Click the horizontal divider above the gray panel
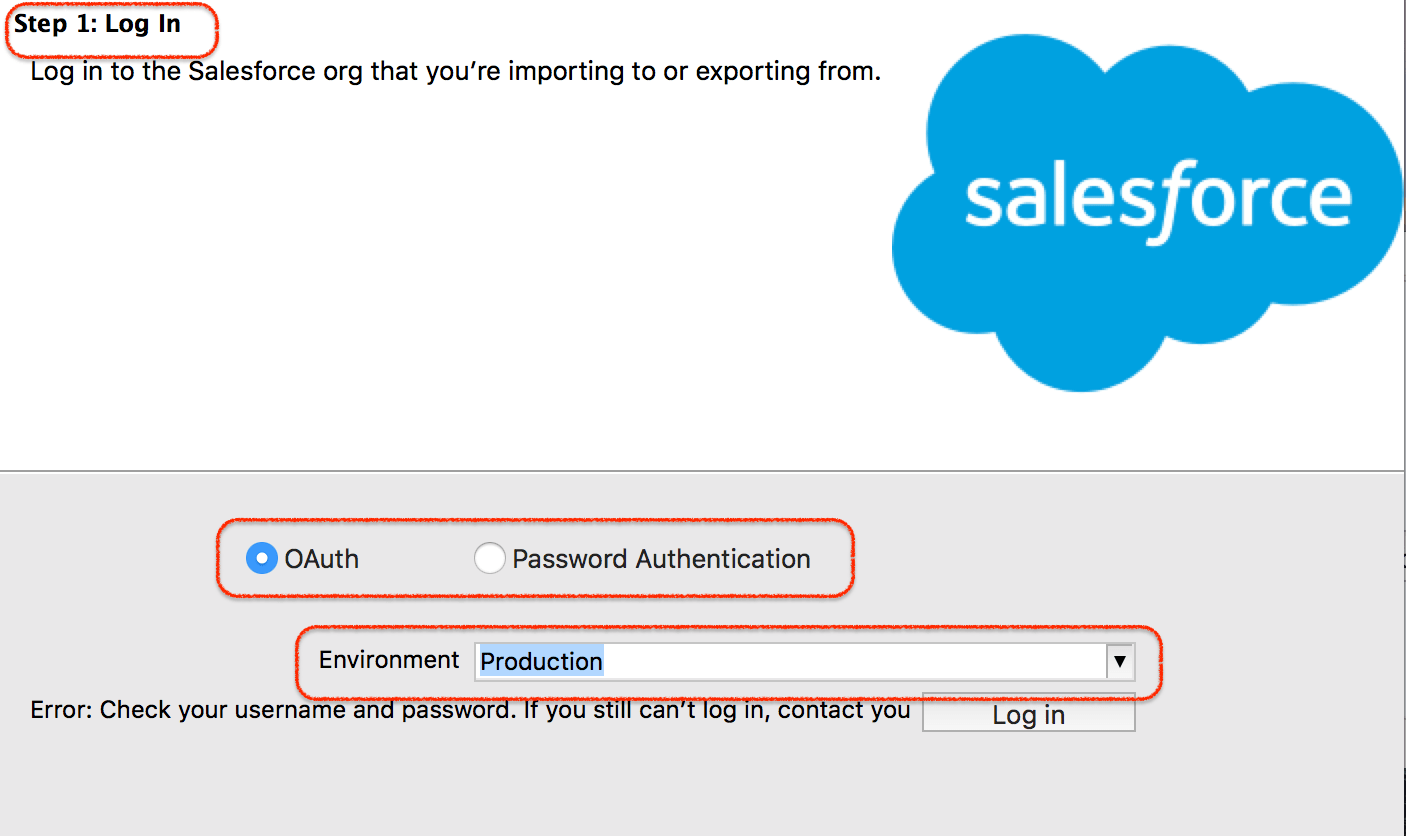Screen dimensions: 1406x836 [x=703, y=471]
